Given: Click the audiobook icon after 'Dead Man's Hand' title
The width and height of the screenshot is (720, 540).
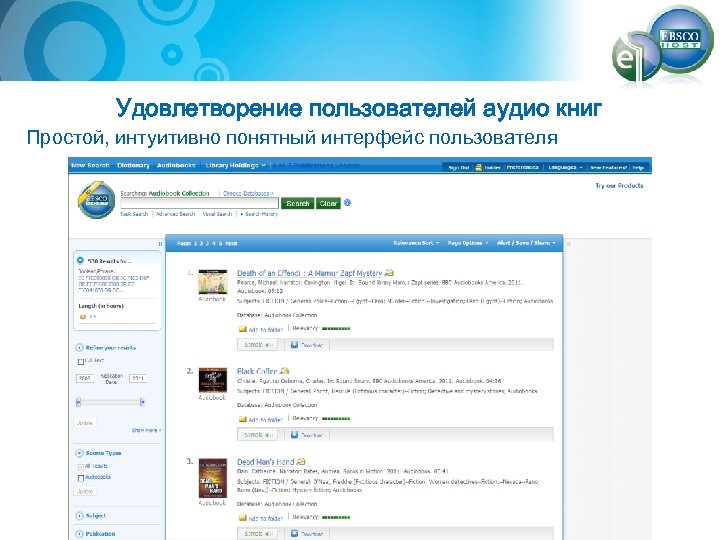Looking at the screenshot, I should [x=301, y=461].
